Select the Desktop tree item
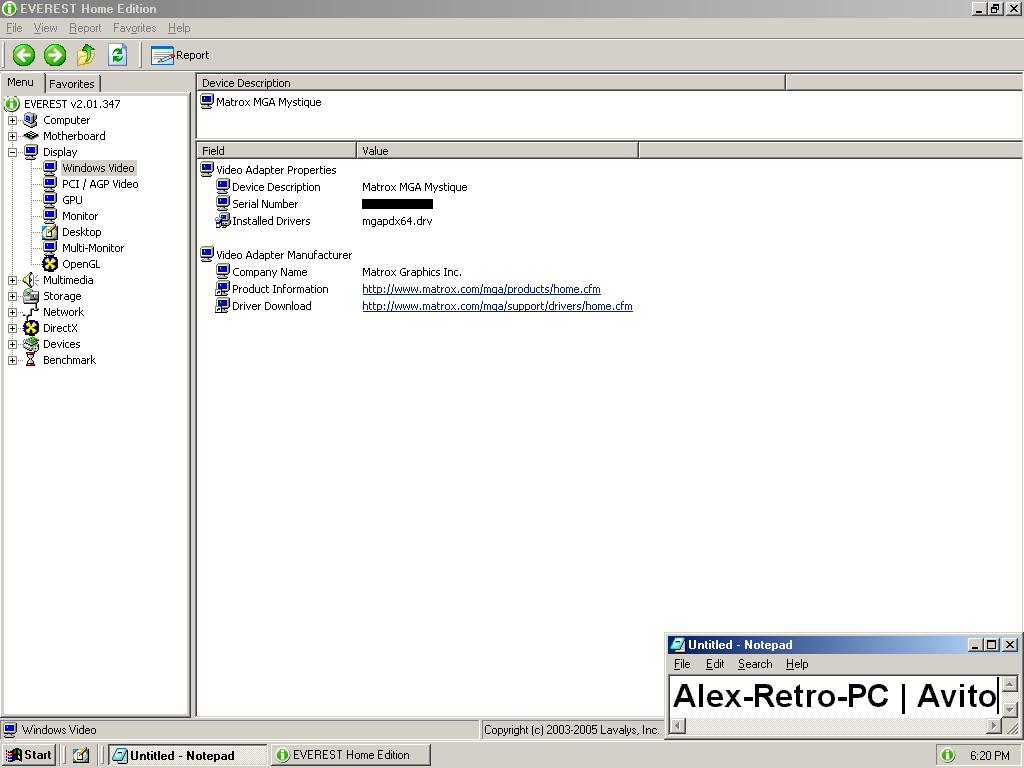Screen dimensions: 1024x768 coord(81,232)
